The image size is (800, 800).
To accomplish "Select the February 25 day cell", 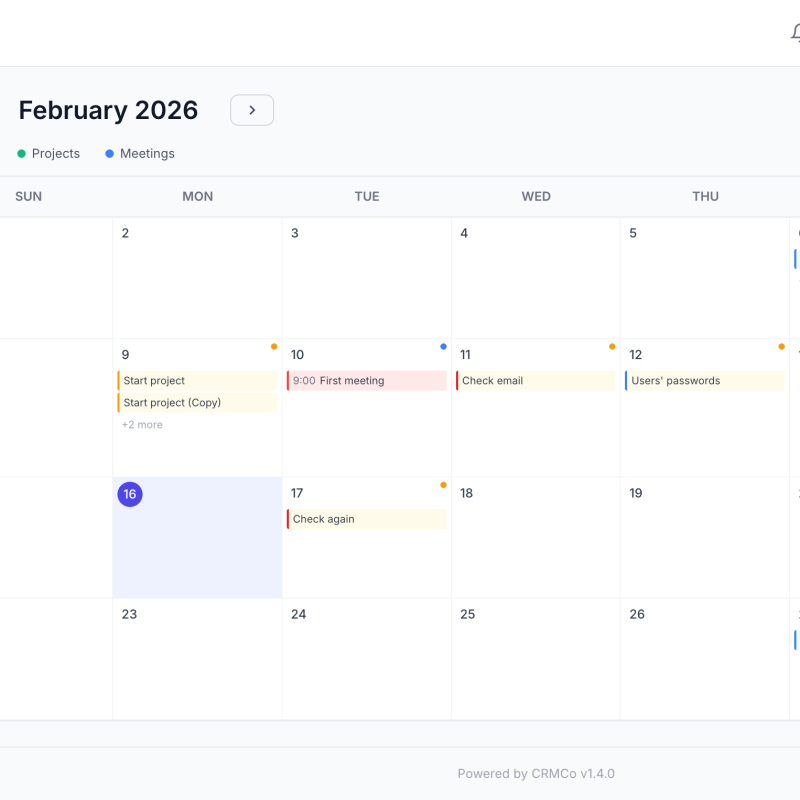I will coord(535,660).
